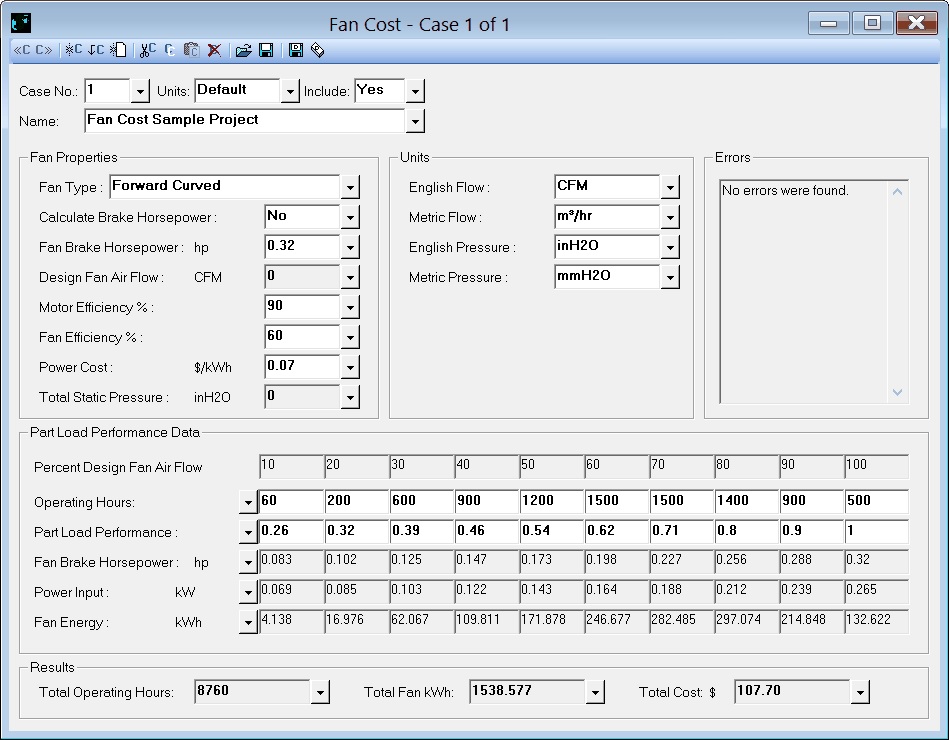Click the Power Cost 0.07 field
Viewport: 949px width, 740px height.
pyautogui.click(x=302, y=367)
